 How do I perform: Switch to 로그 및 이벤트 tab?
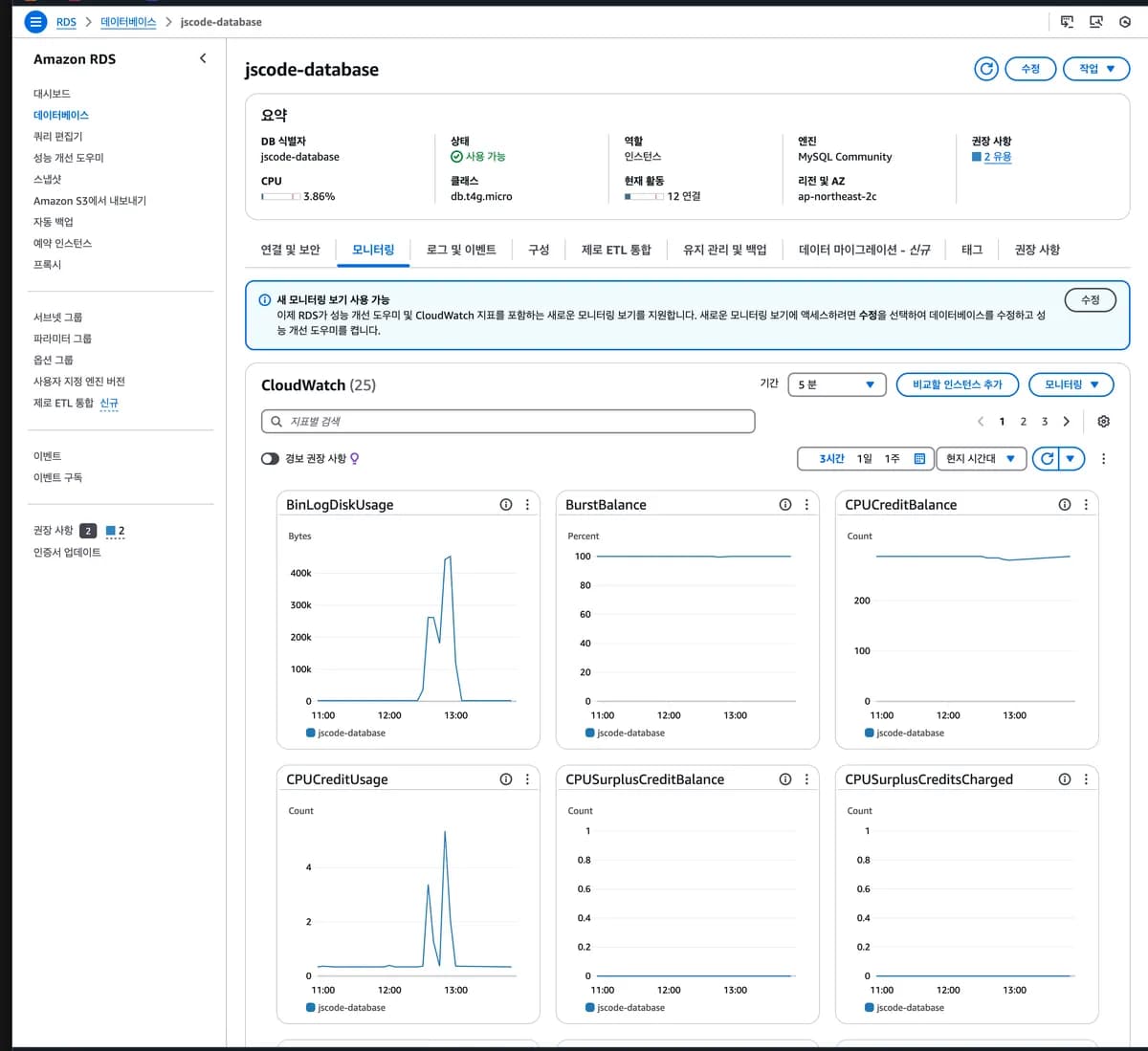[x=461, y=250]
